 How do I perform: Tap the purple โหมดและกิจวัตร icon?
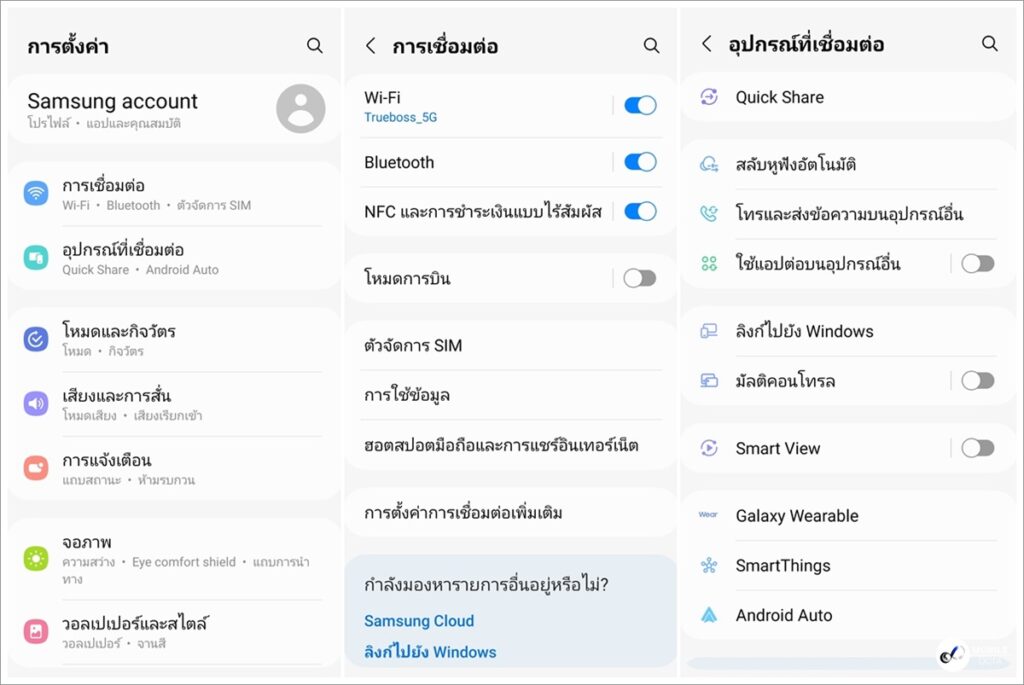click(x=36, y=339)
